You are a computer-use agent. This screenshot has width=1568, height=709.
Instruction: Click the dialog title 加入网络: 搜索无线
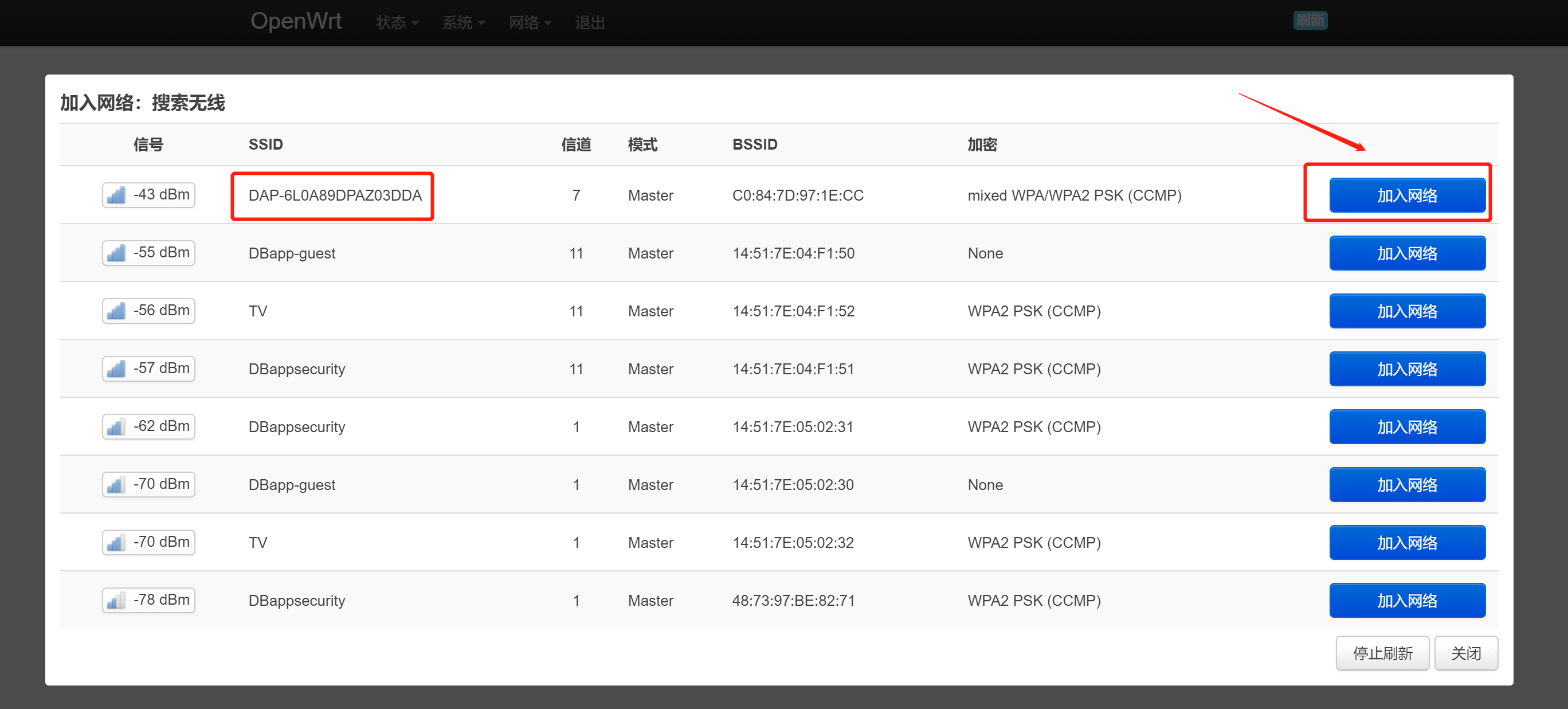click(143, 103)
